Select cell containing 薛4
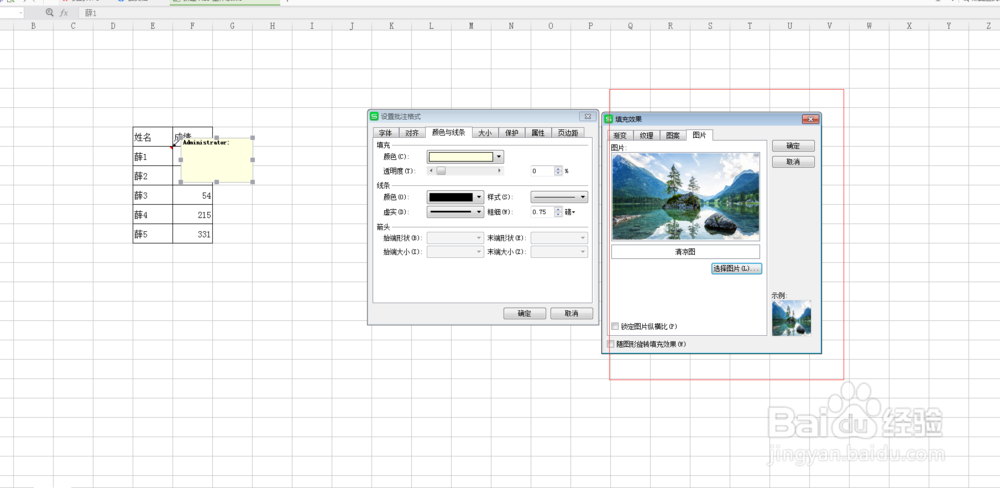This screenshot has width=1000, height=488. [152, 214]
